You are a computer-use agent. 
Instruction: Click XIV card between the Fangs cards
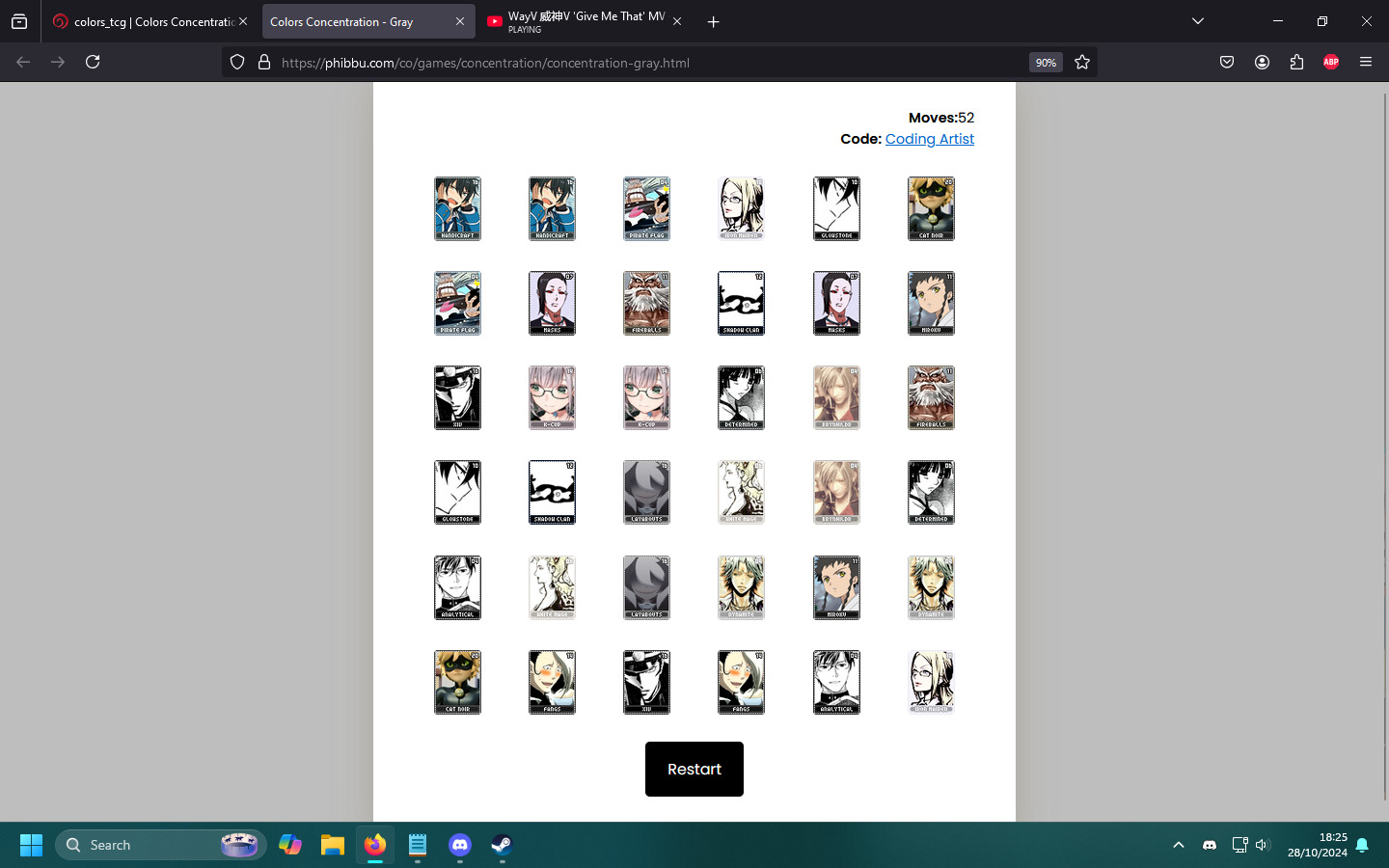[x=646, y=682]
